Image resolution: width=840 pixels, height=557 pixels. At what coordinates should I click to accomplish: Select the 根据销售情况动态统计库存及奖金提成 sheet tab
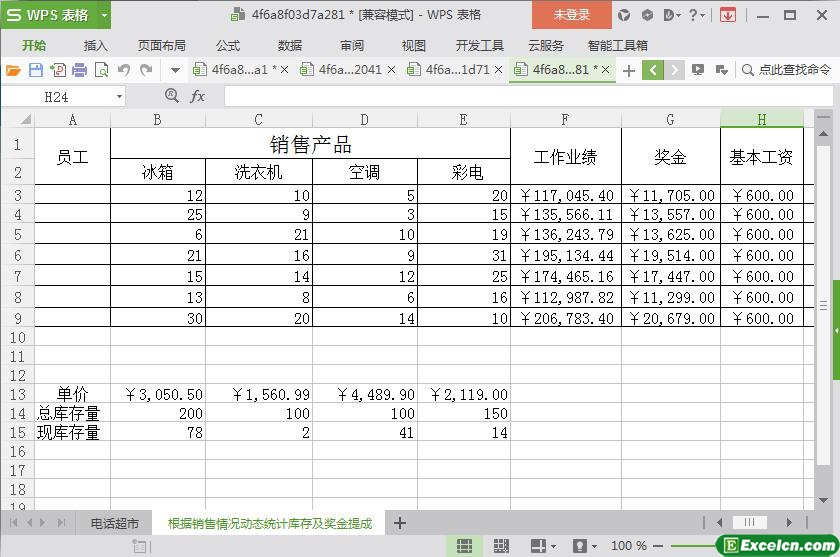[269, 523]
